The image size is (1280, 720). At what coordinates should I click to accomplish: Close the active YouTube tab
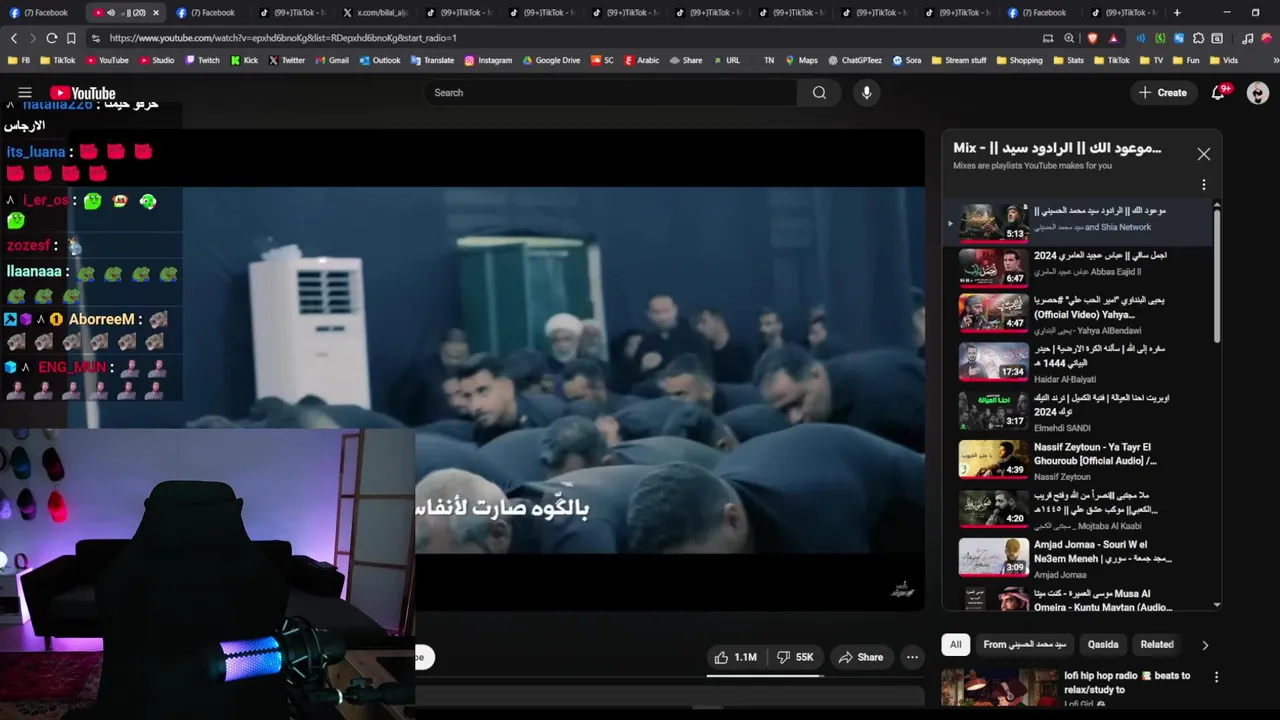(155, 13)
